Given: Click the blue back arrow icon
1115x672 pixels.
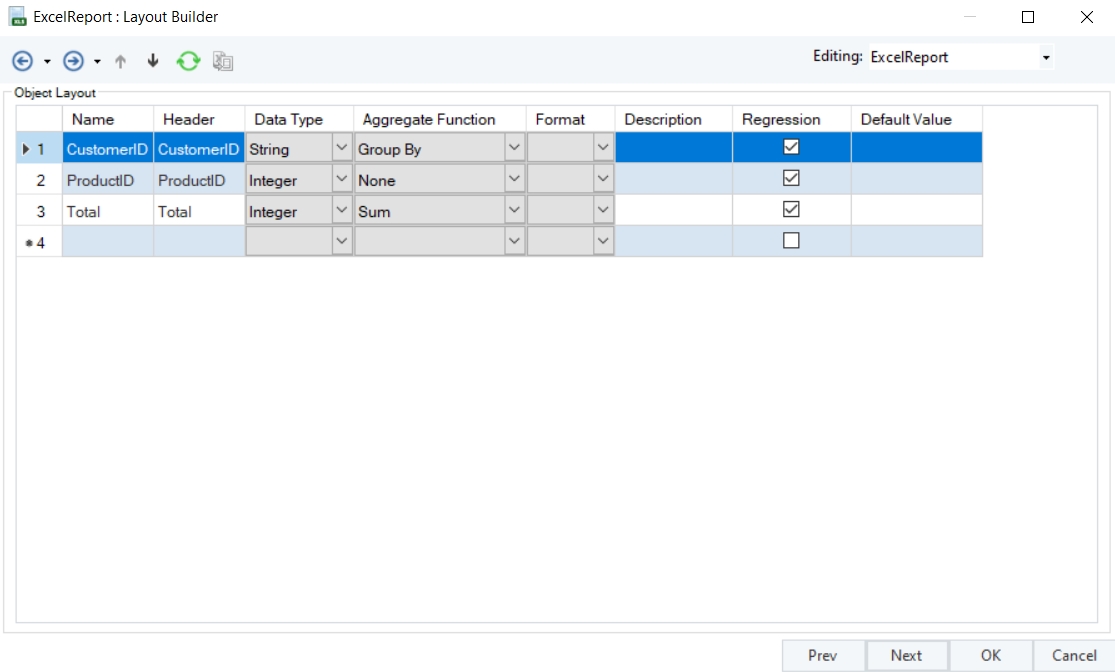Looking at the screenshot, I should 22,61.
